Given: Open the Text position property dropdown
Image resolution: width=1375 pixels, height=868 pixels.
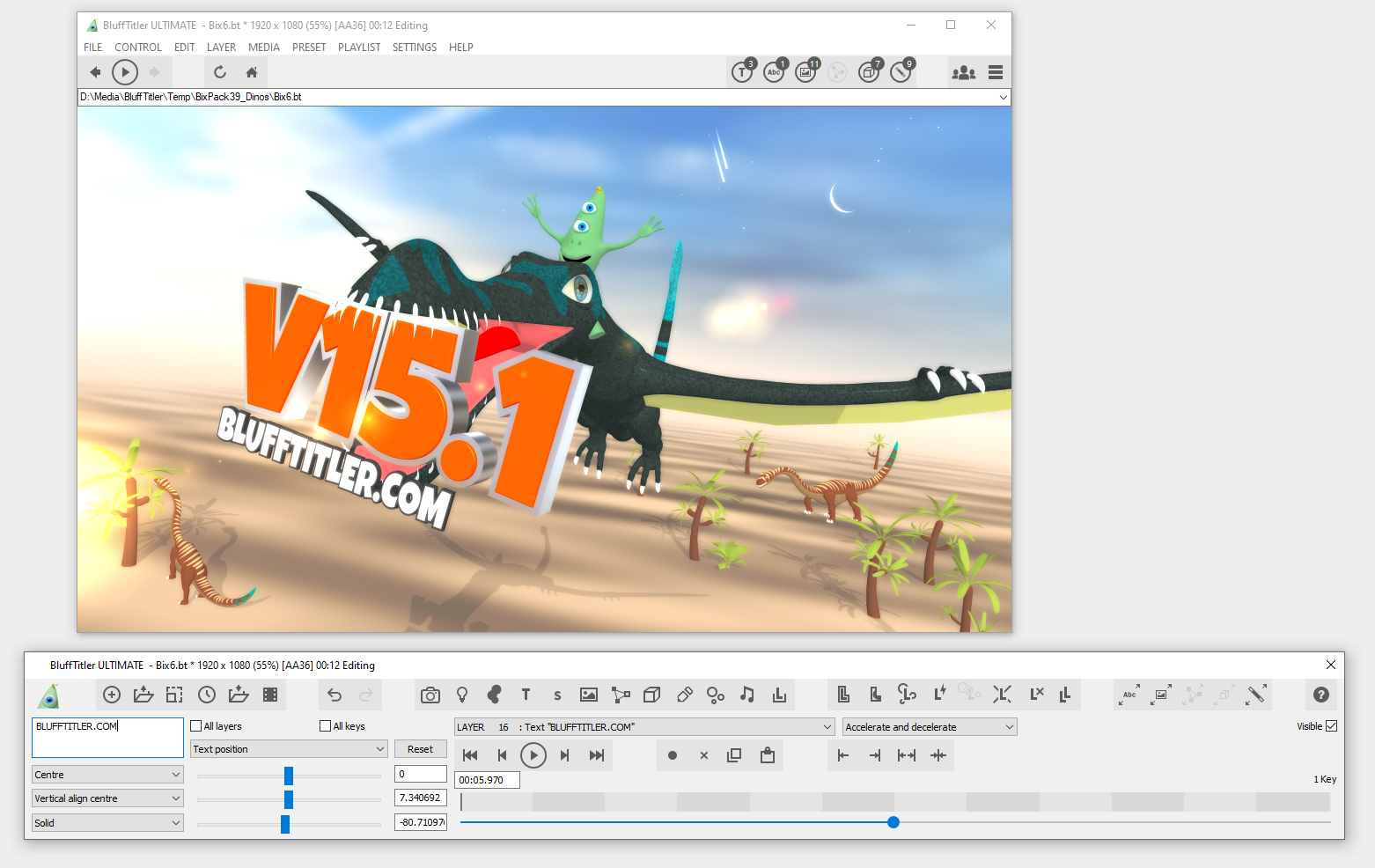Looking at the screenshot, I should 289,749.
